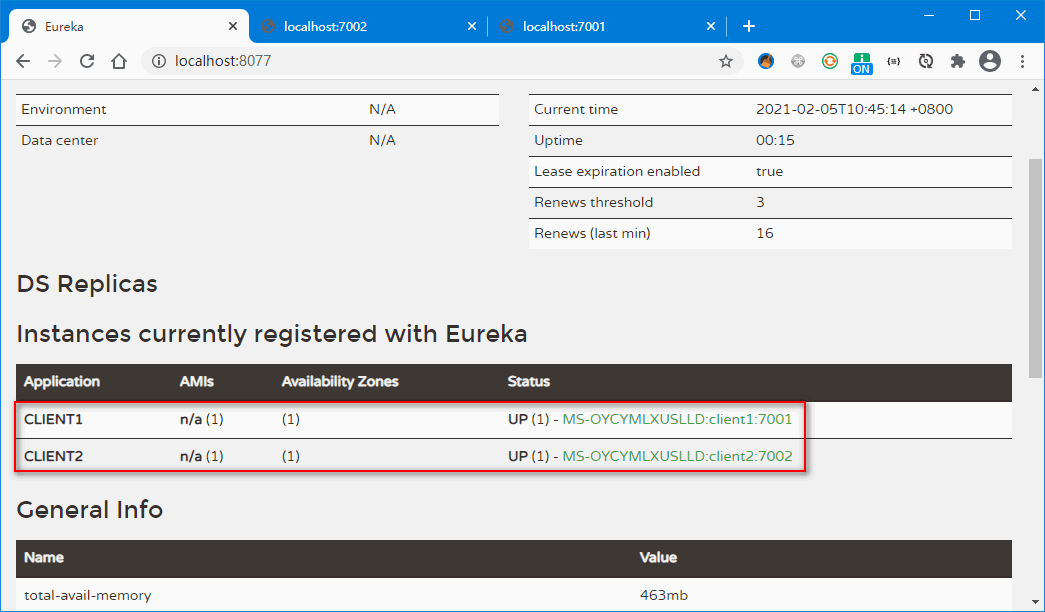
Task: Click the n/a AMI value for CLIENT1
Action: click(191, 419)
